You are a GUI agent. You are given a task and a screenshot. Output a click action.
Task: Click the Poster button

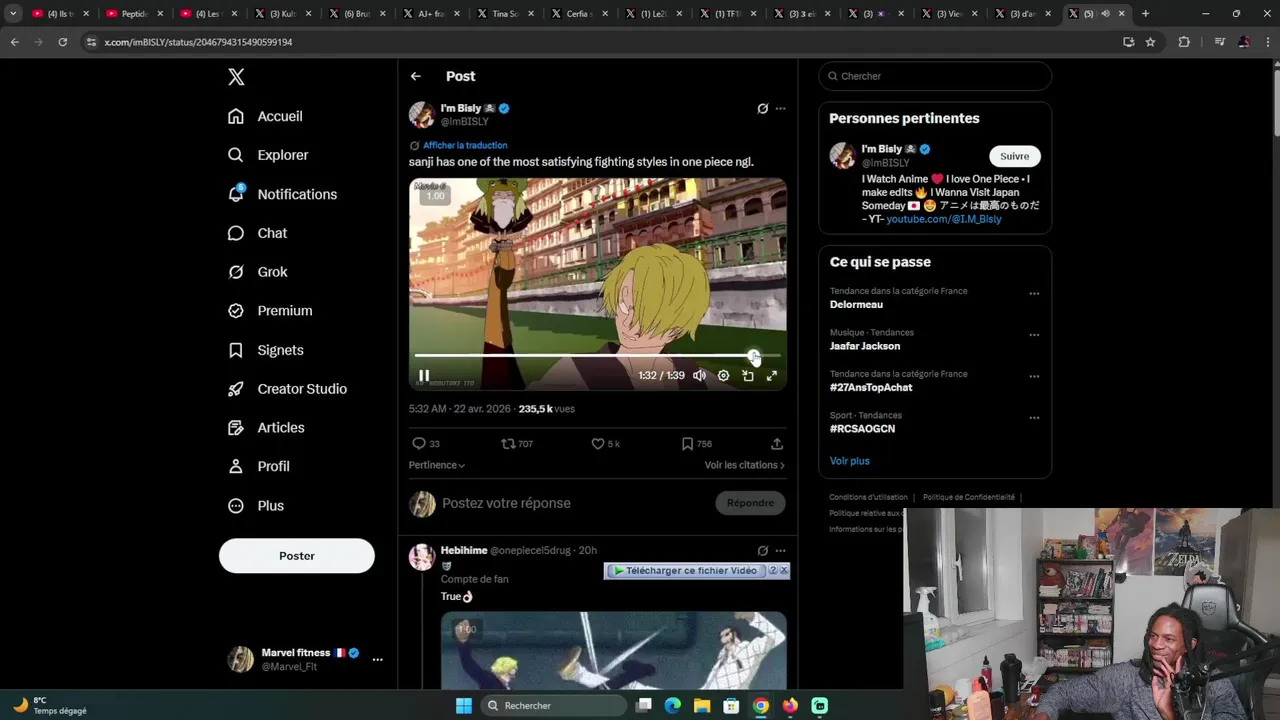click(x=297, y=556)
